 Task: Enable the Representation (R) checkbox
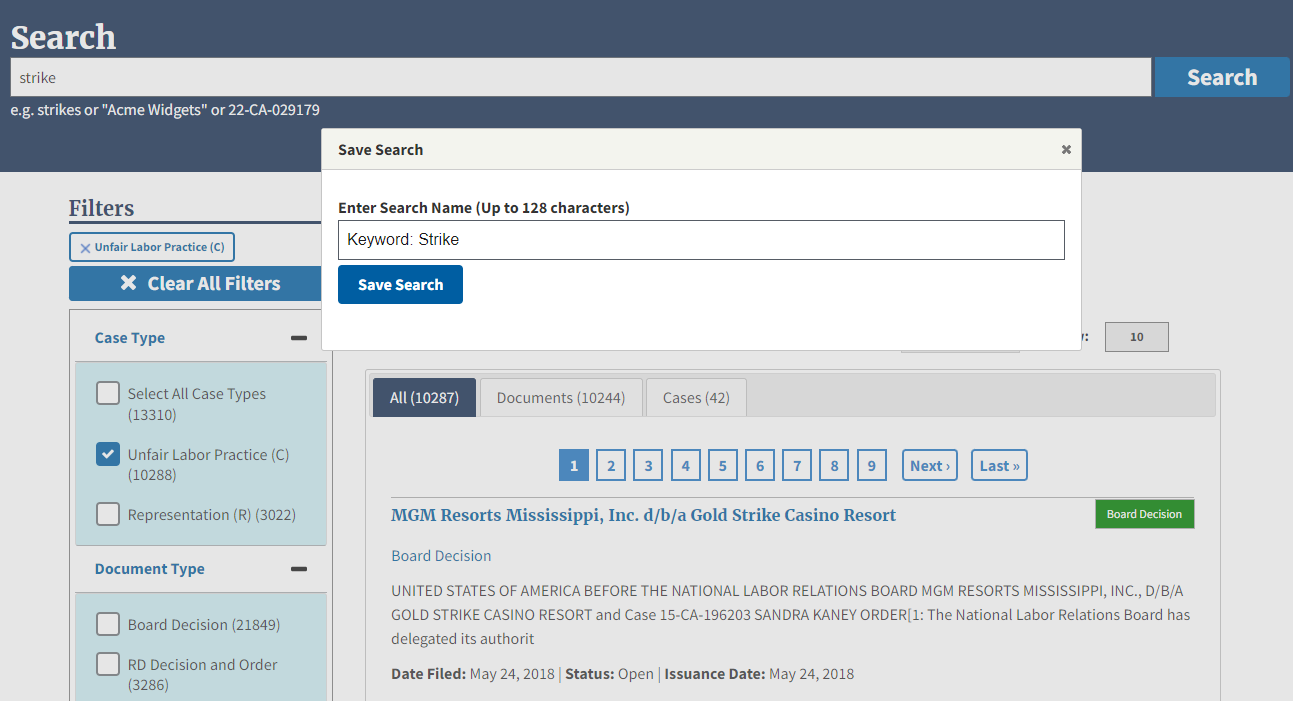pyautogui.click(x=108, y=514)
